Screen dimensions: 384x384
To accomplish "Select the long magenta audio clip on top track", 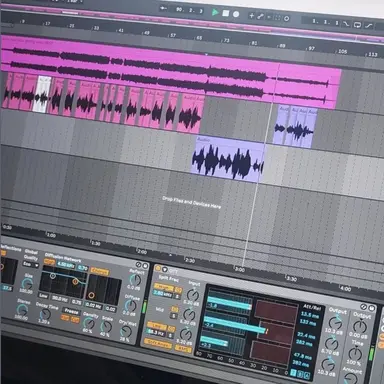I will point(170,72).
